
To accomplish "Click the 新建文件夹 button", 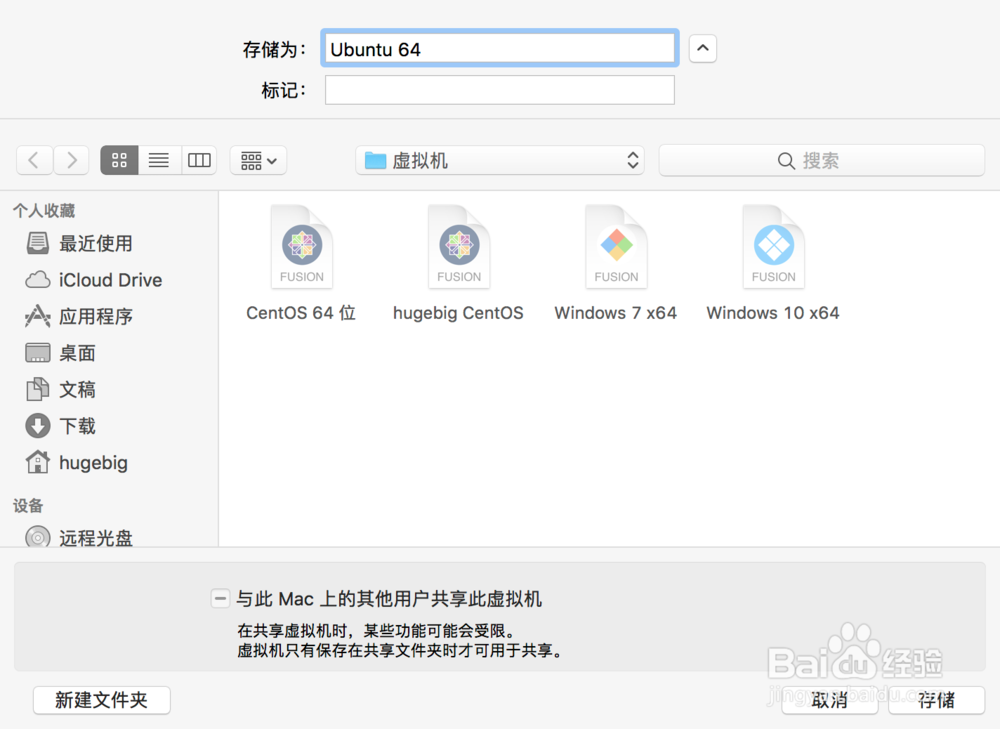I will click(101, 700).
